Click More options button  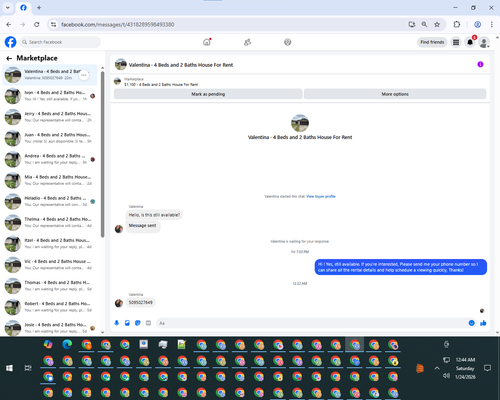tap(395, 94)
